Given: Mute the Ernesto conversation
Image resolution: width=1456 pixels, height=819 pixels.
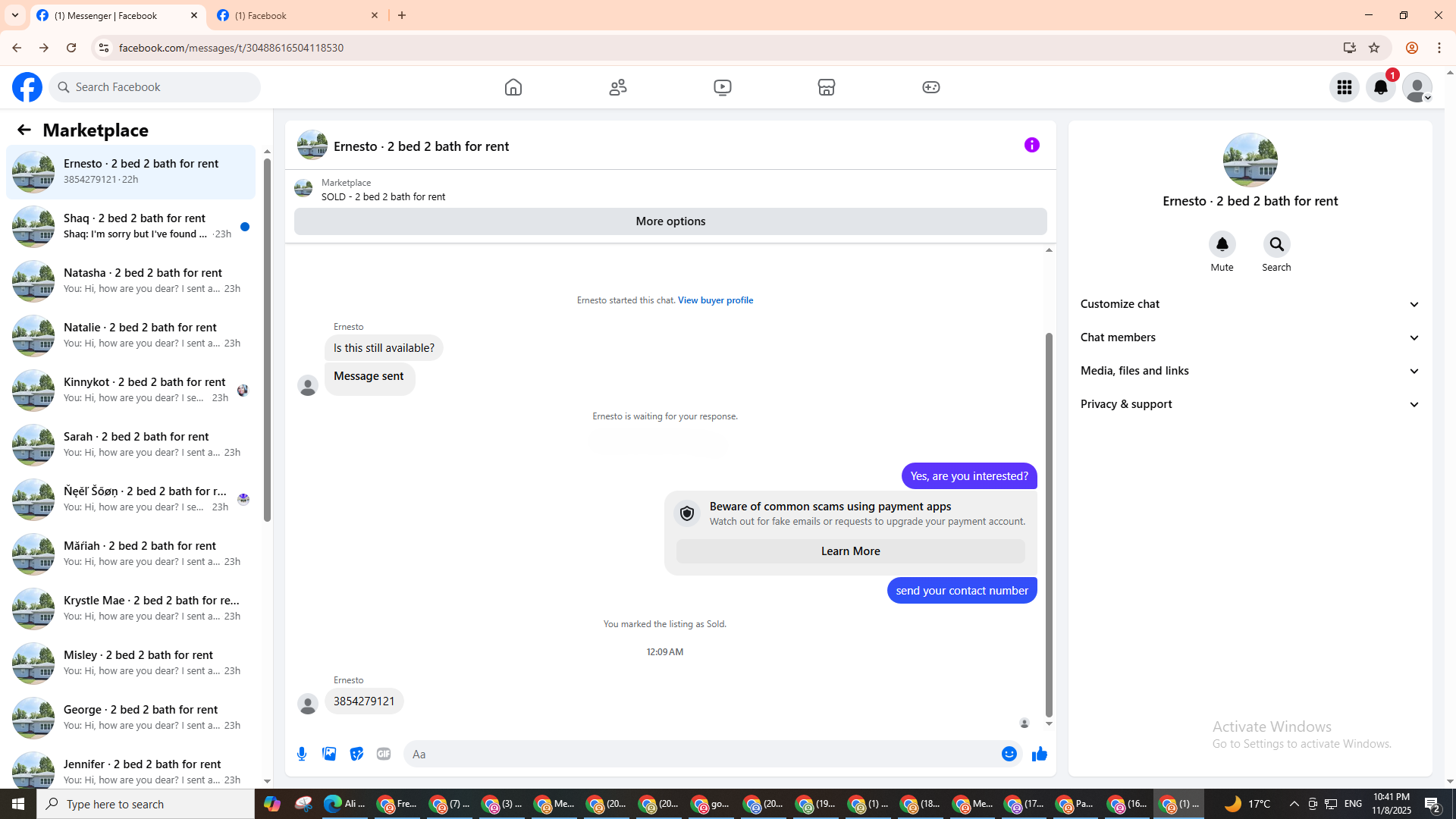Looking at the screenshot, I should [x=1222, y=244].
